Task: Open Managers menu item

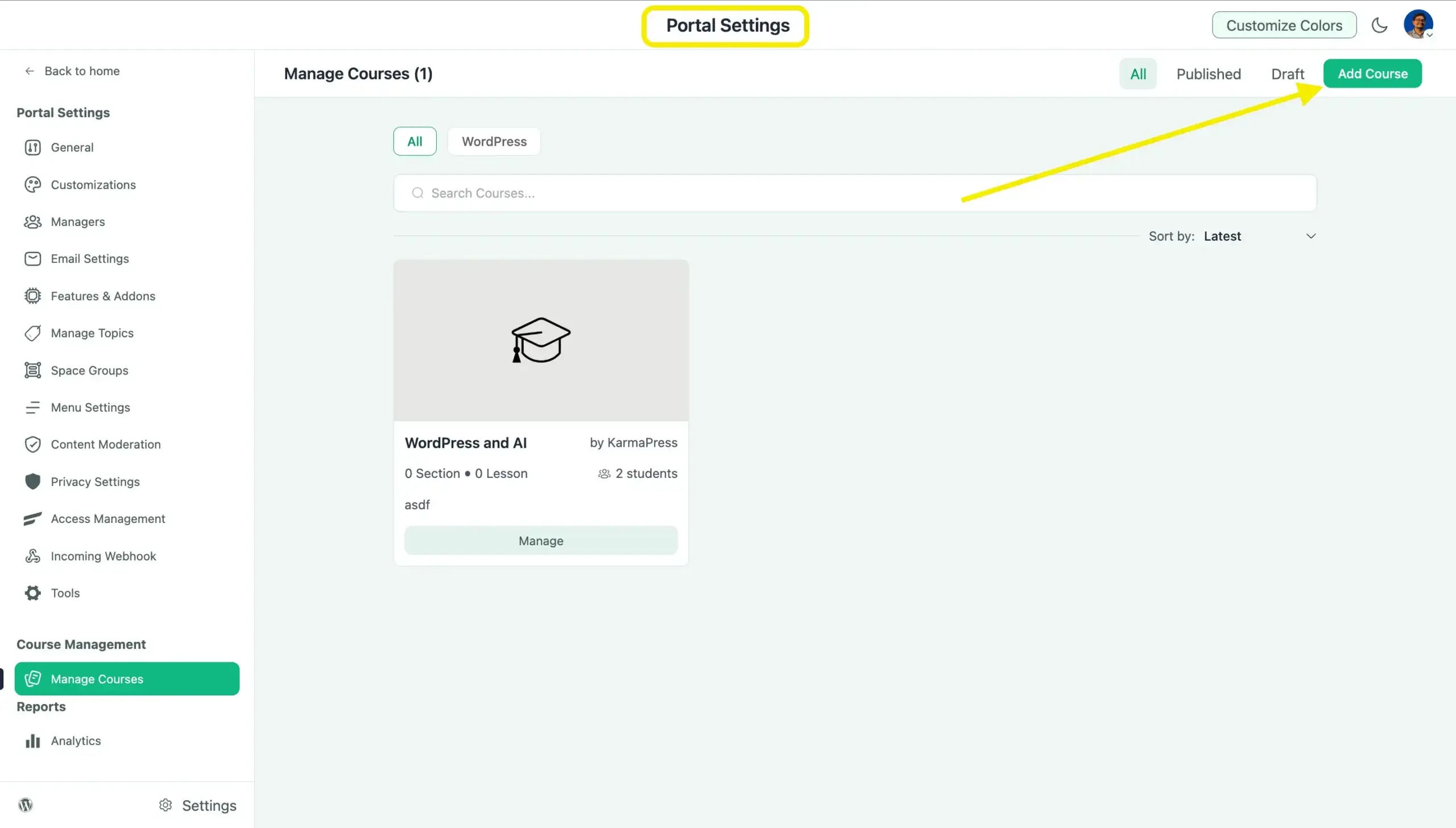Action: click(127, 221)
